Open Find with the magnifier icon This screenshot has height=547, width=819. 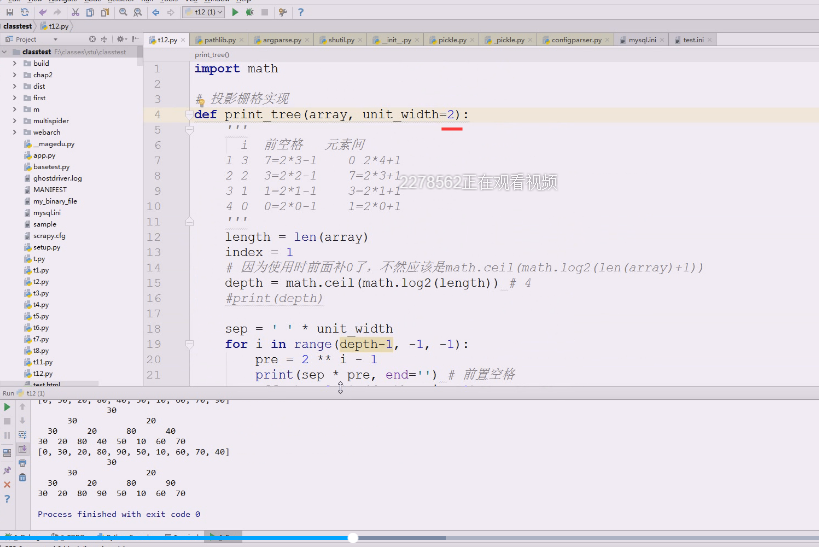click(123, 12)
